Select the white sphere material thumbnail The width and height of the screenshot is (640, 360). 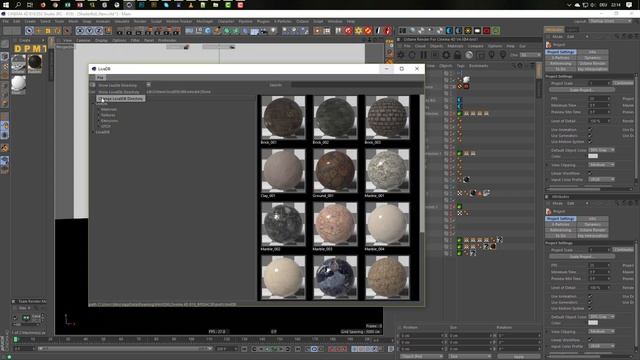click(x=18, y=84)
